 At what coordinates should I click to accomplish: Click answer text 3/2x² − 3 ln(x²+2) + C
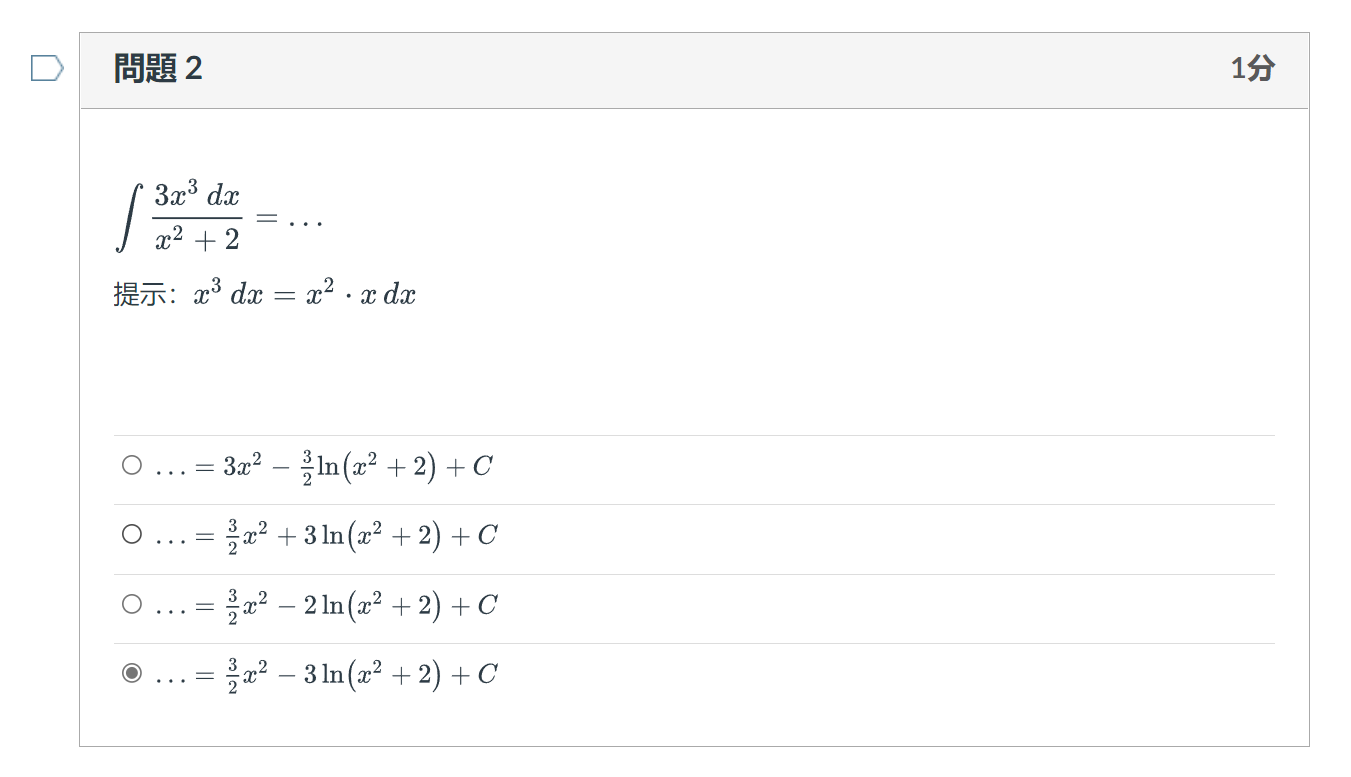point(326,675)
